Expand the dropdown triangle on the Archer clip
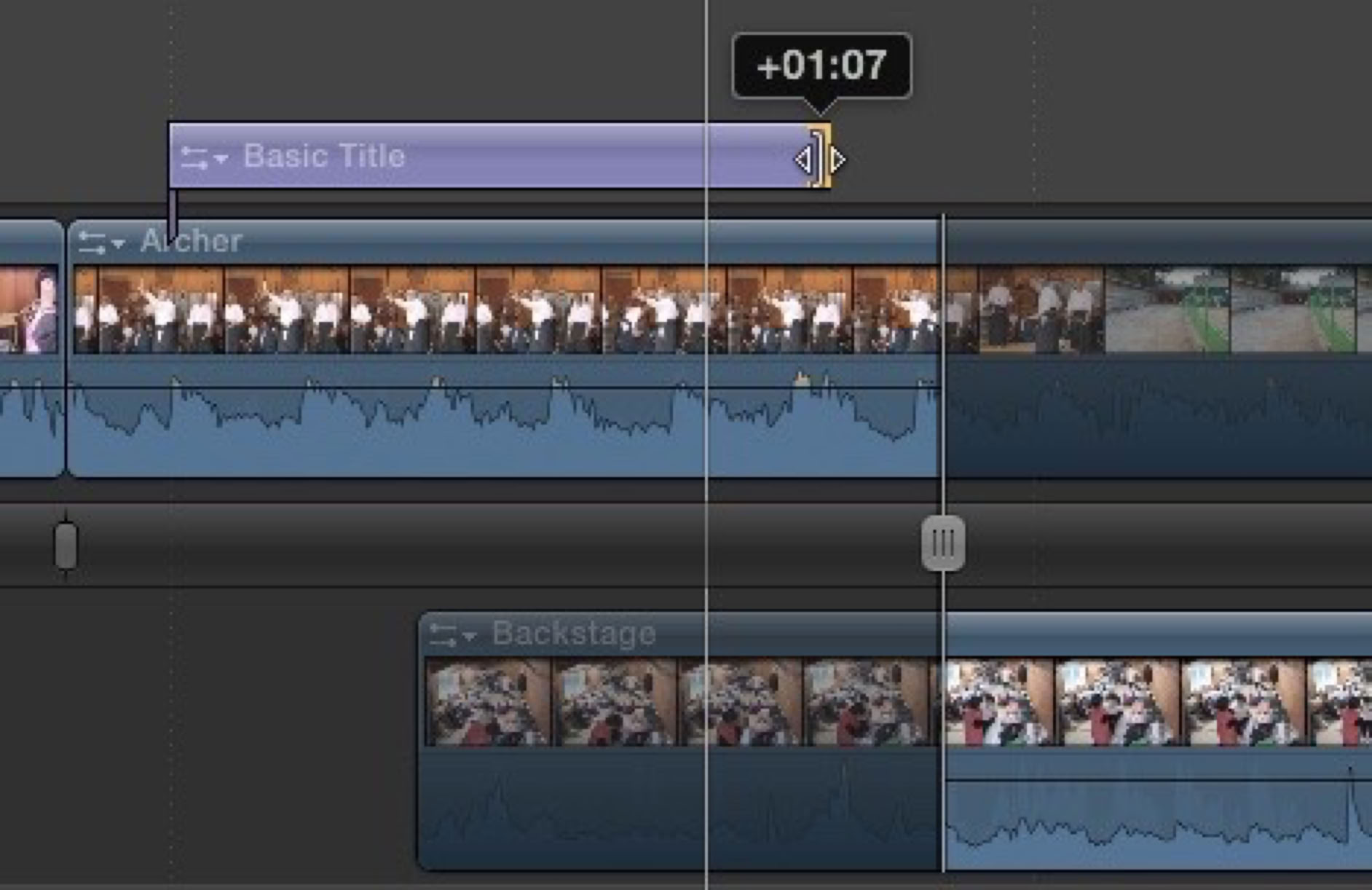Screen dimensions: 1372x890 point(119,243)
